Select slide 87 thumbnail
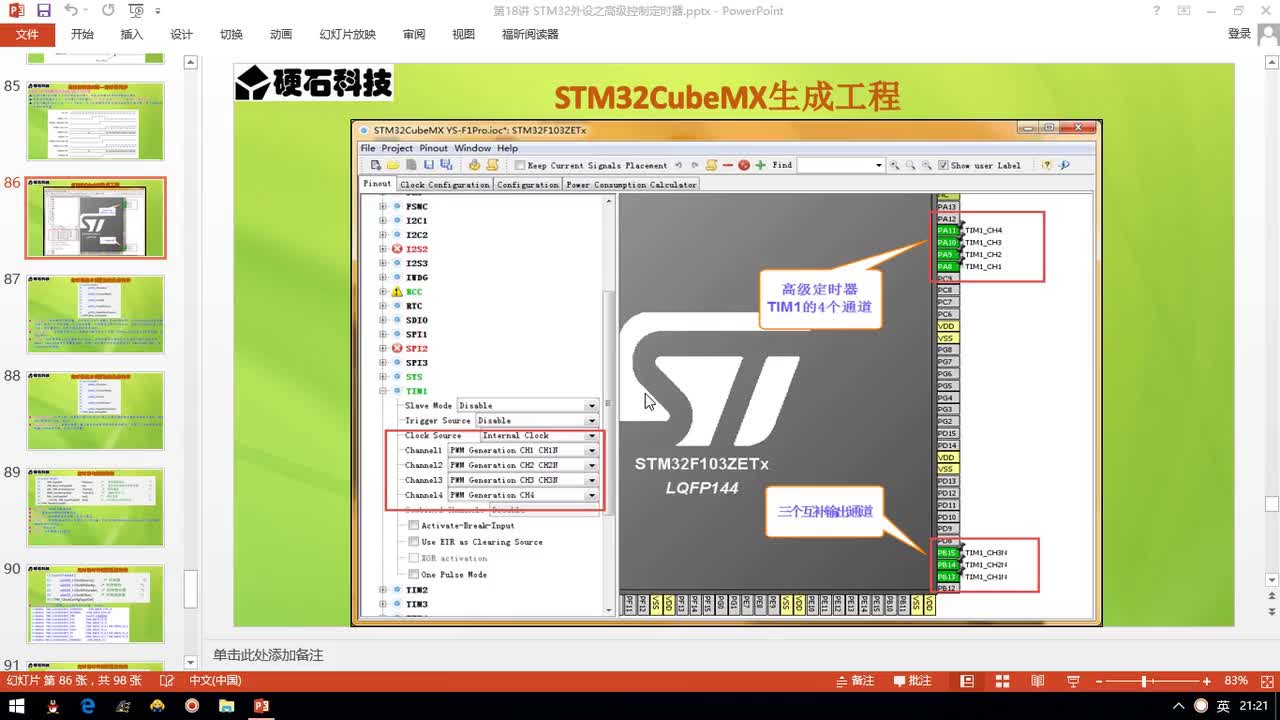Image resolution: width=1280 pixels, height=720 pixels. (x=95, y=314)
